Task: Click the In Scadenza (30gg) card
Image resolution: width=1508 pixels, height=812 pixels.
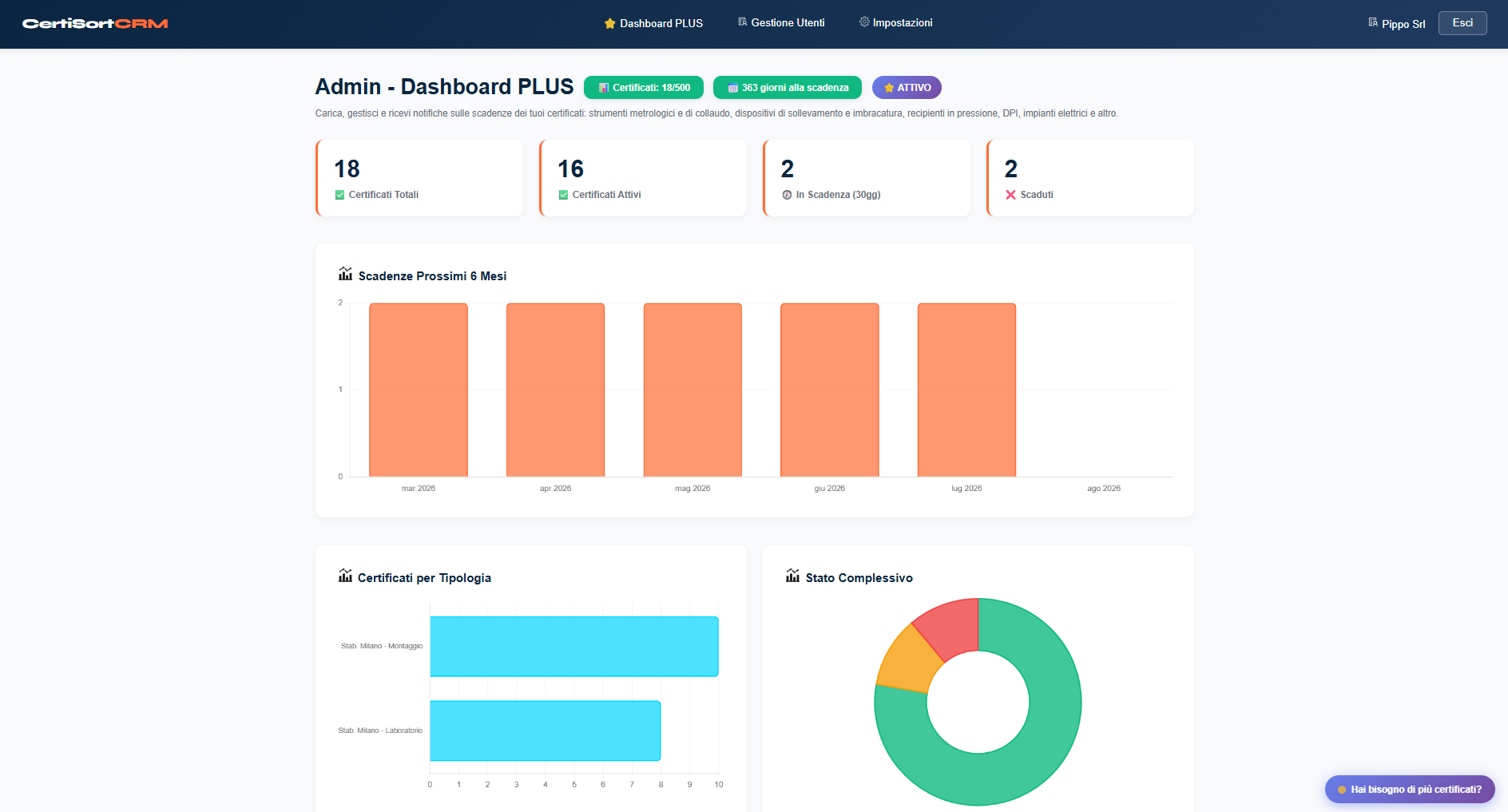Action: tap(867, 177)
